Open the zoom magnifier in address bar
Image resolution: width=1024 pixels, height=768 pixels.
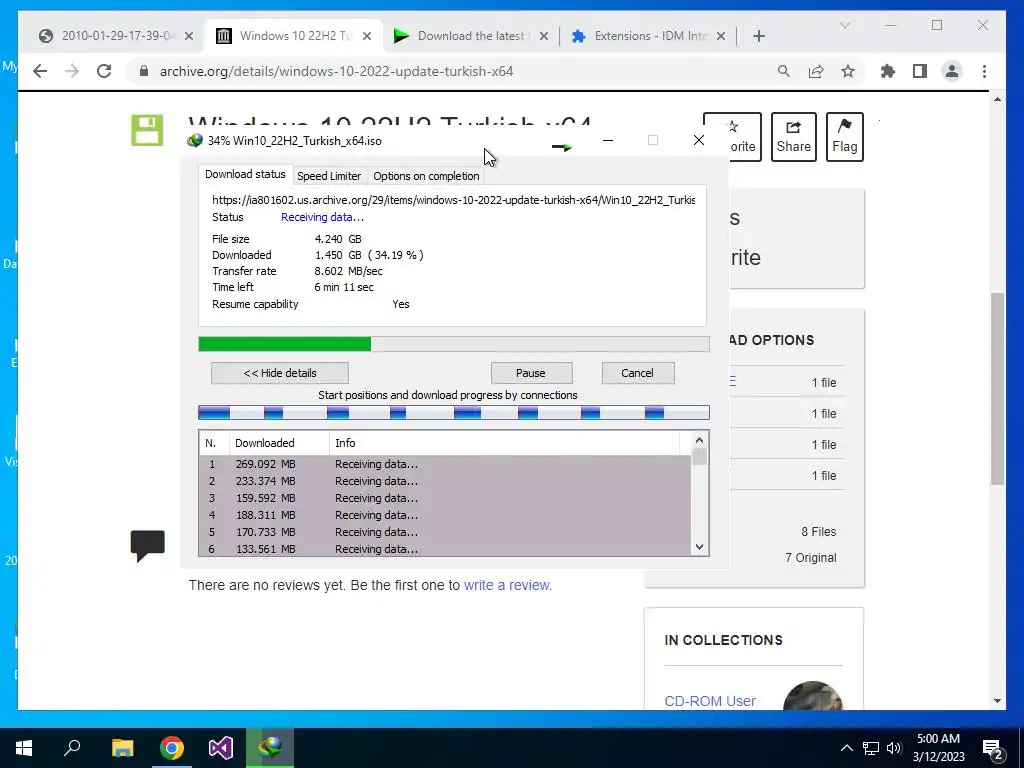(784, 71)
